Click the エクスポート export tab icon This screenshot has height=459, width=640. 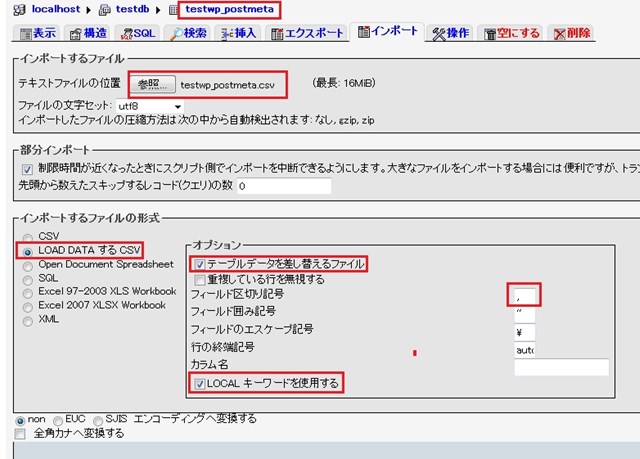pos(279,33)
